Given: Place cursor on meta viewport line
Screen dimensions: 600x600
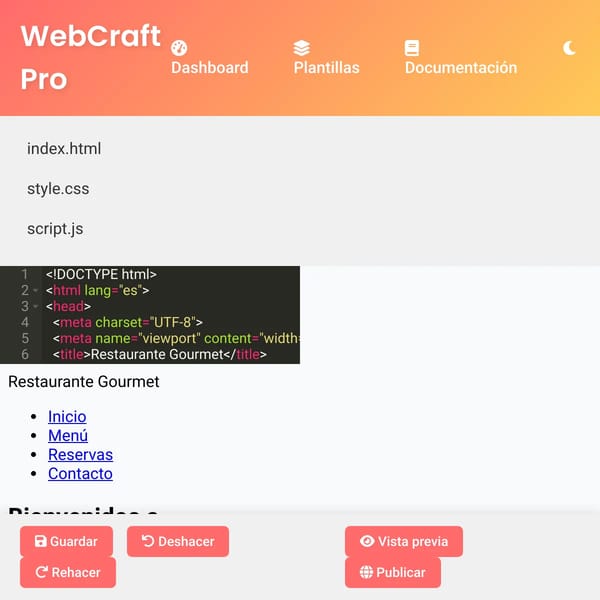Looking at the screenshot, I should 176,339.
